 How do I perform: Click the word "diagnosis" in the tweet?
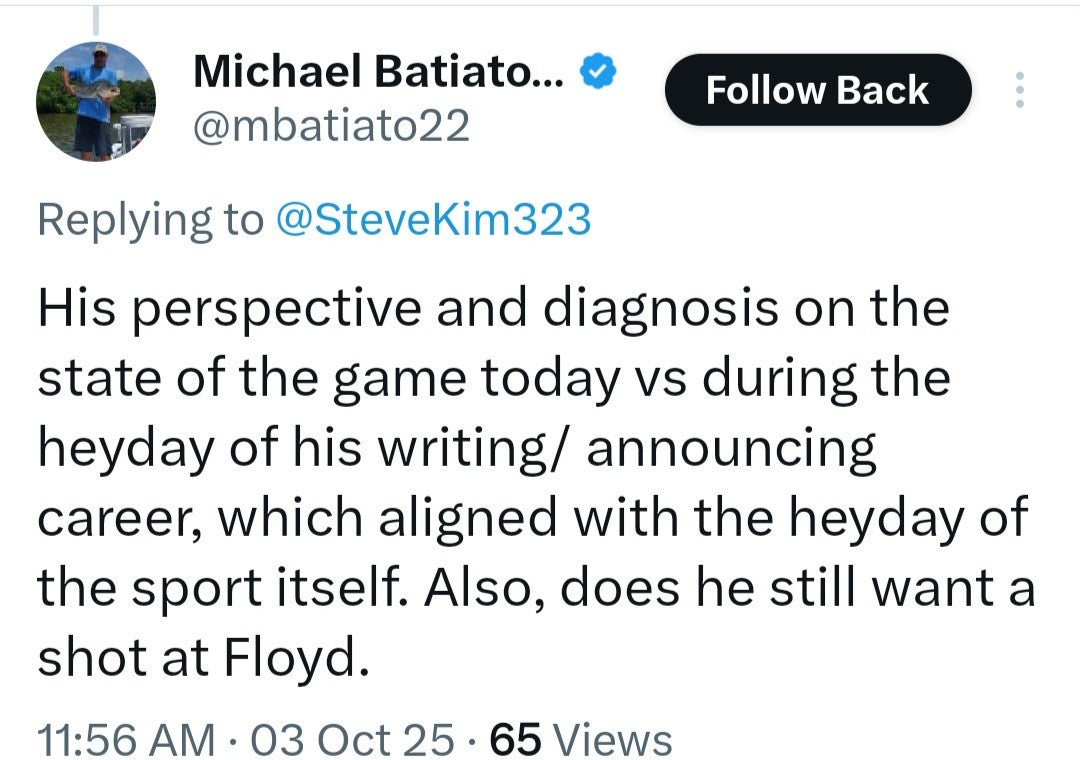(662, 310)
